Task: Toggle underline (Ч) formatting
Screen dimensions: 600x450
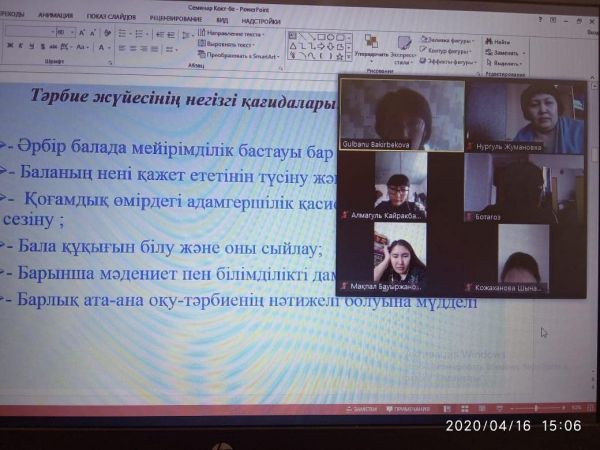Action: (32, 46)
